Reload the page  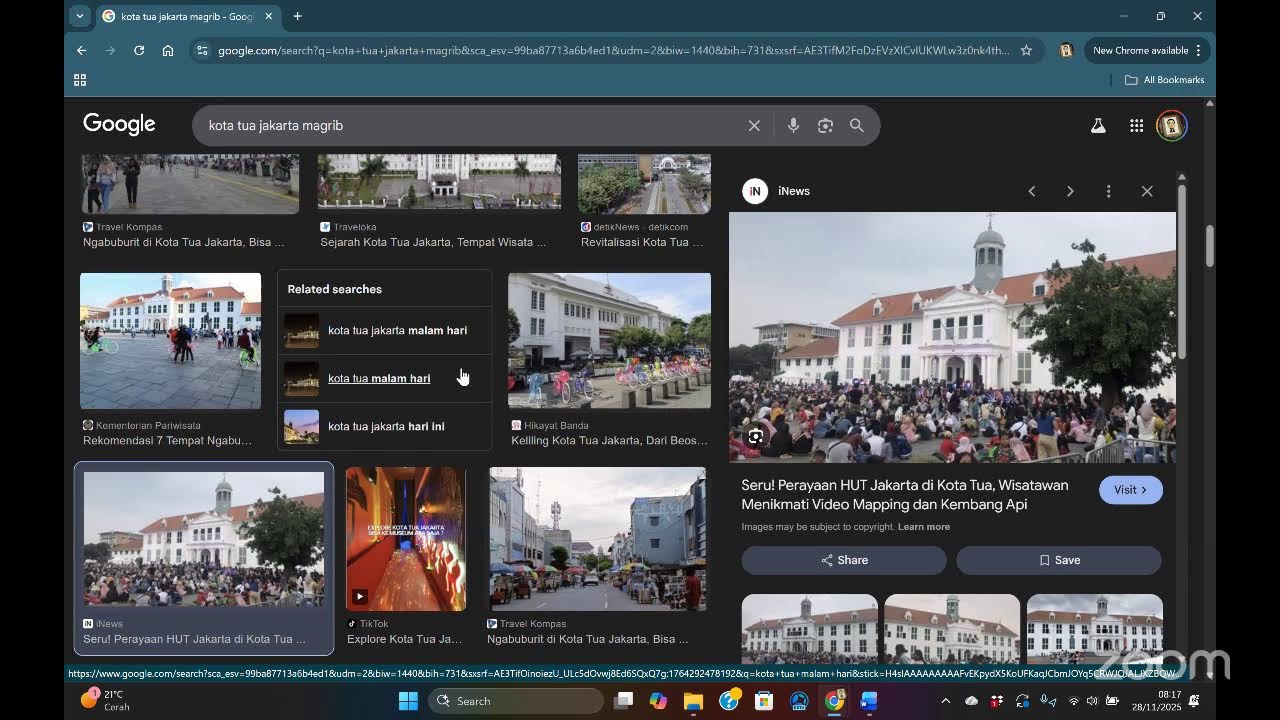click(x=139, y=50)
